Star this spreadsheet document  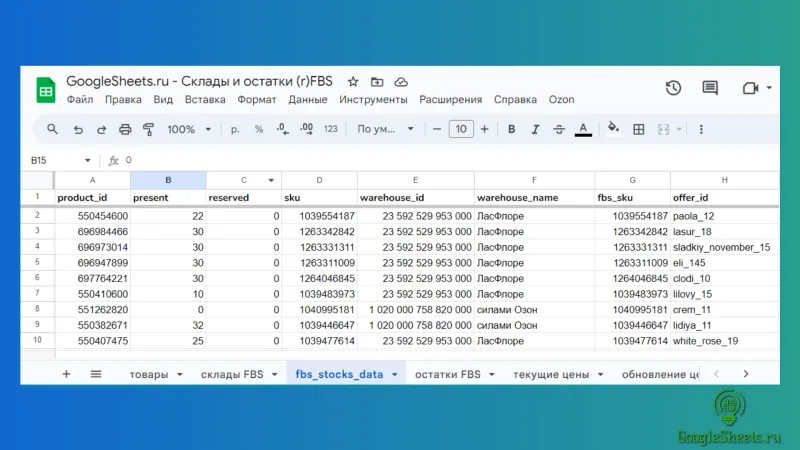[353, 81]
